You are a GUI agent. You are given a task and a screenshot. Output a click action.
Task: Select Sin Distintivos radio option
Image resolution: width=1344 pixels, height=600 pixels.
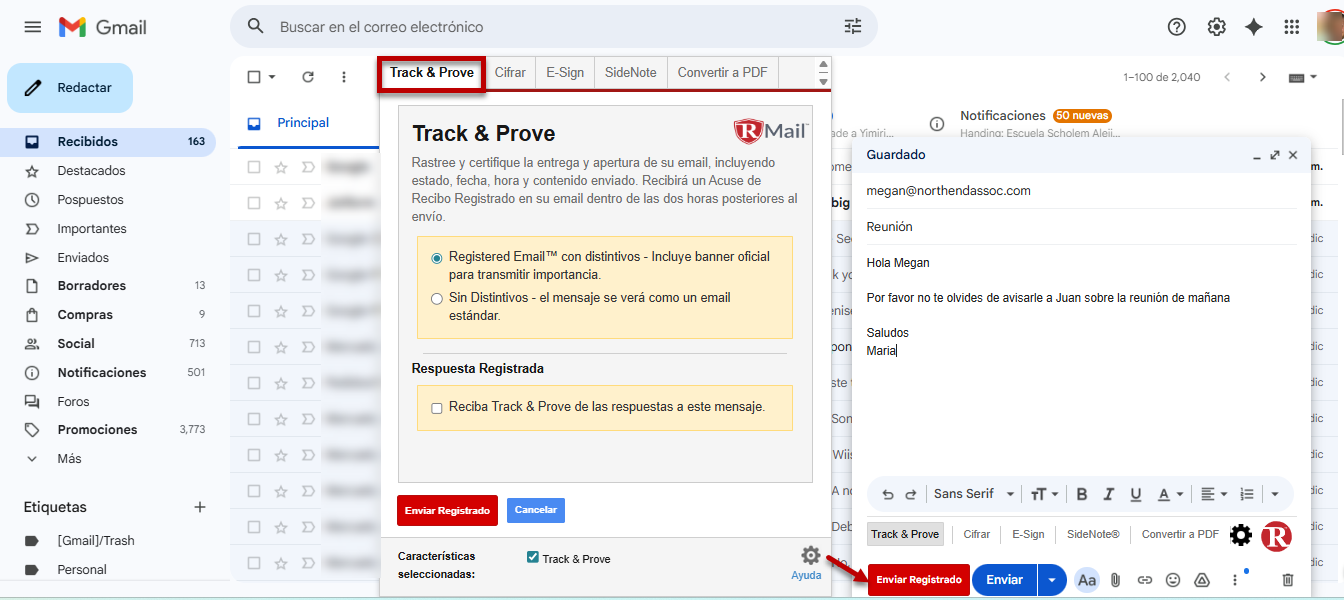pos(436,298)
